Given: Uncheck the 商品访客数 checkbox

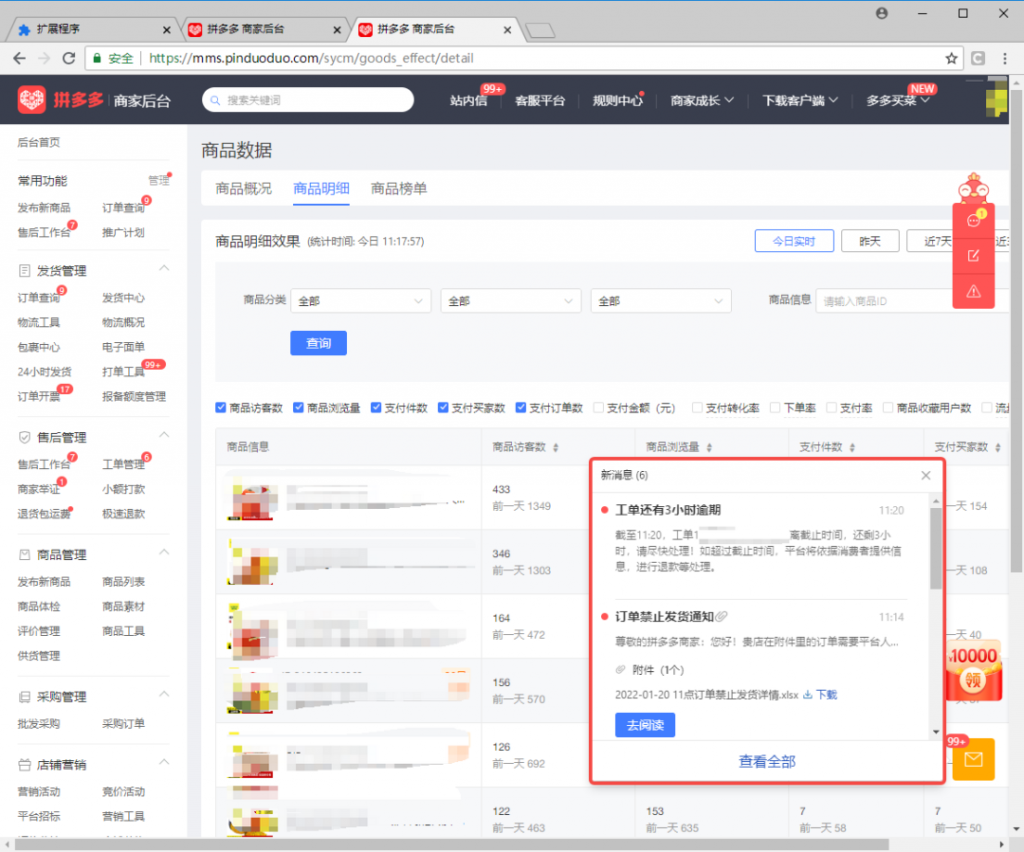Looking at the screenshot, I should click(221, 408).
